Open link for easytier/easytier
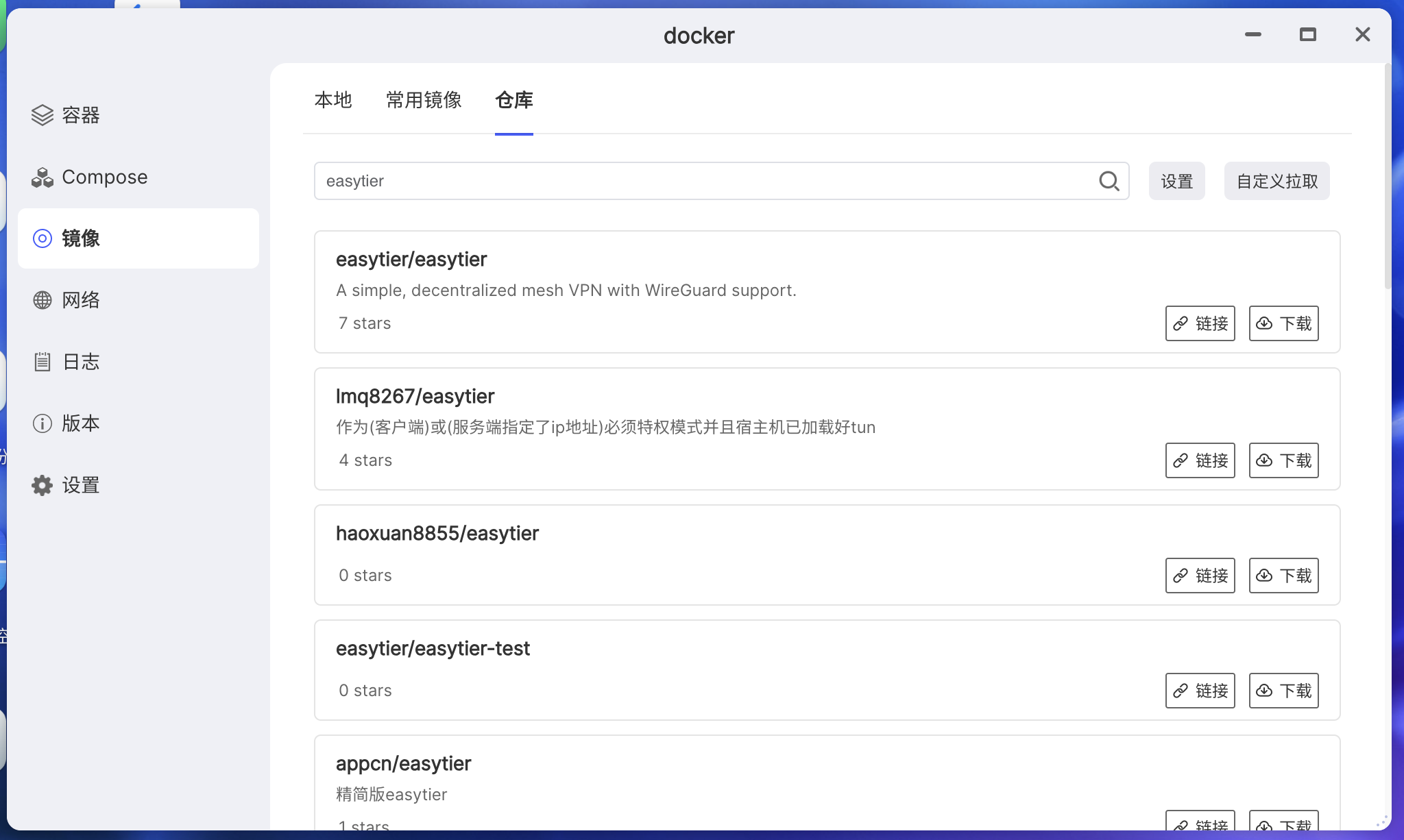The width and height of the screenshot is (1404, 840). (1200, 323)
